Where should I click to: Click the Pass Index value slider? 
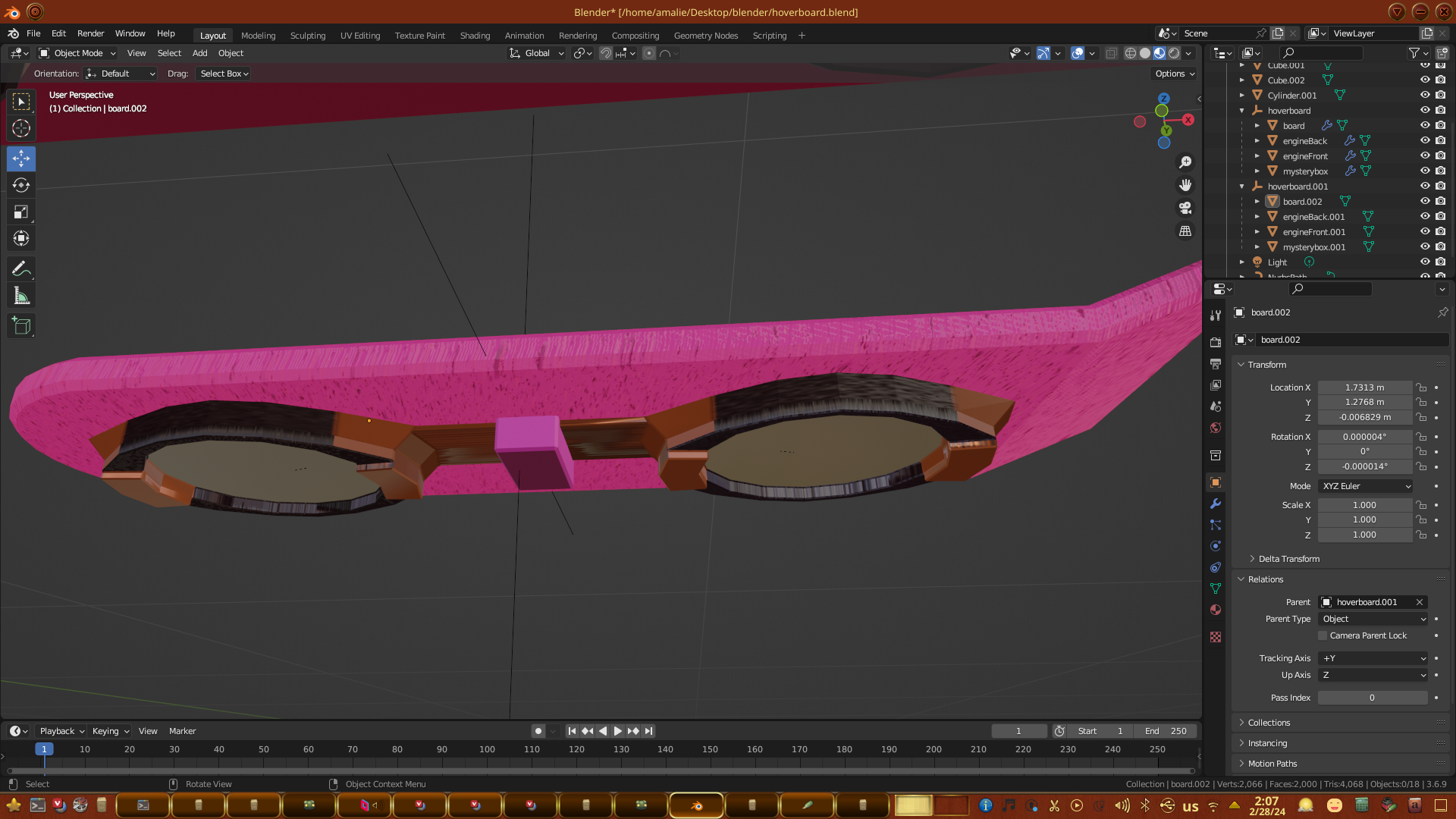point(1372,698)
